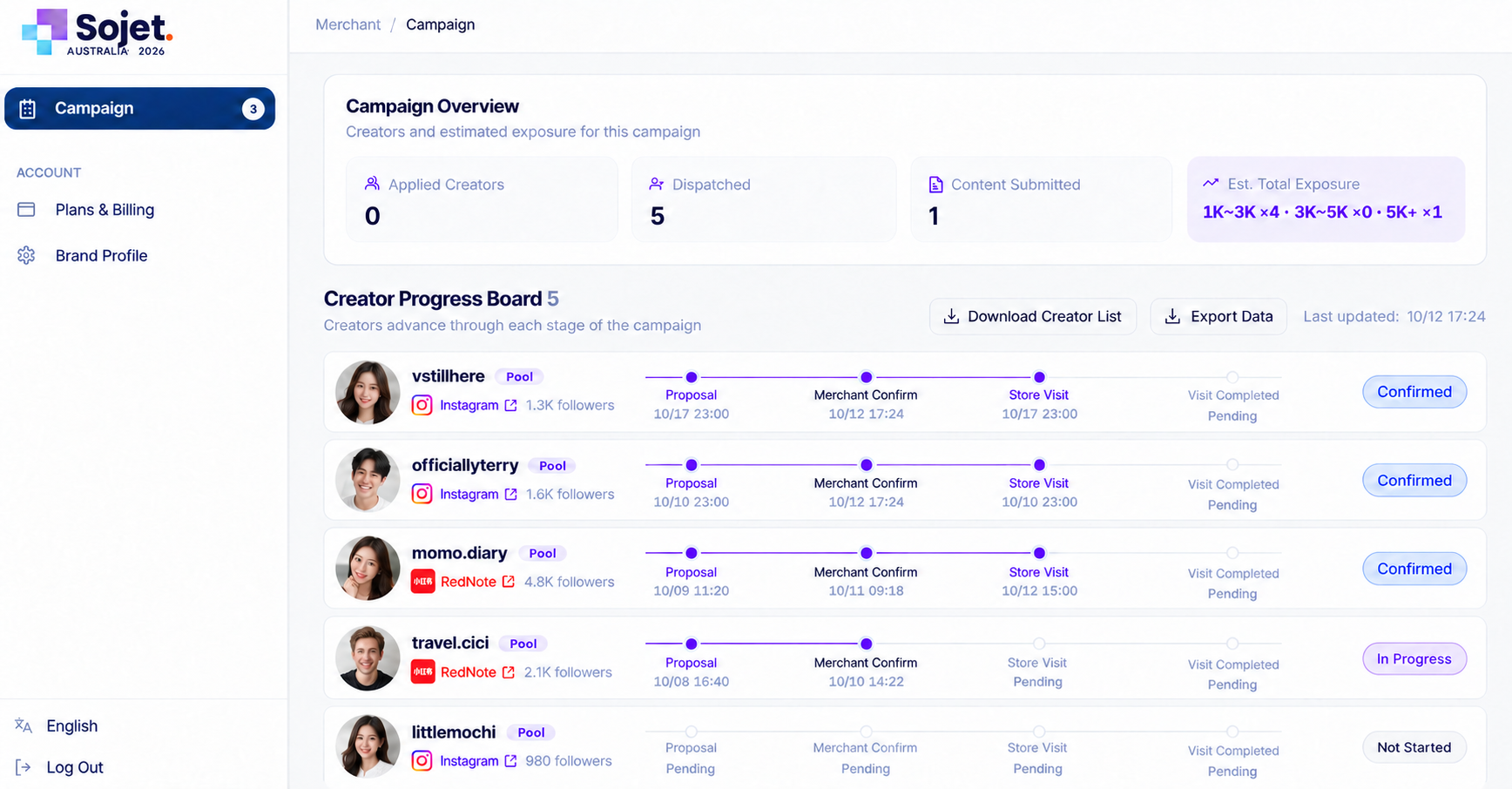1512x789 pixels.
Task: Click littlemochi's Proposal pending dot
Action: point(692,732)
